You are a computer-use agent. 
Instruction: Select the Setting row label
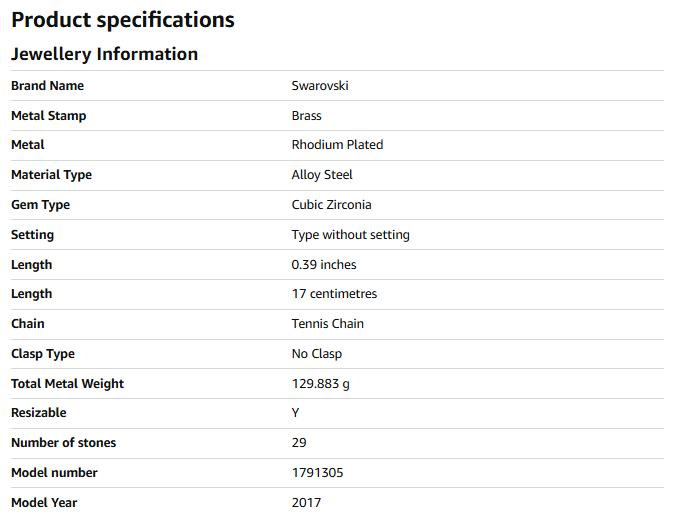(x=32, y=235)
